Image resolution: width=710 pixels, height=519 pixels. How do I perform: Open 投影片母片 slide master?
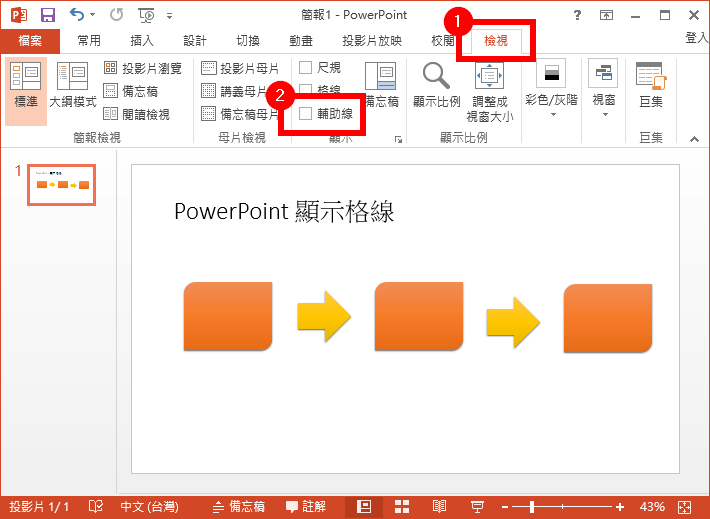pyautogui.click(x=240, y=68)
